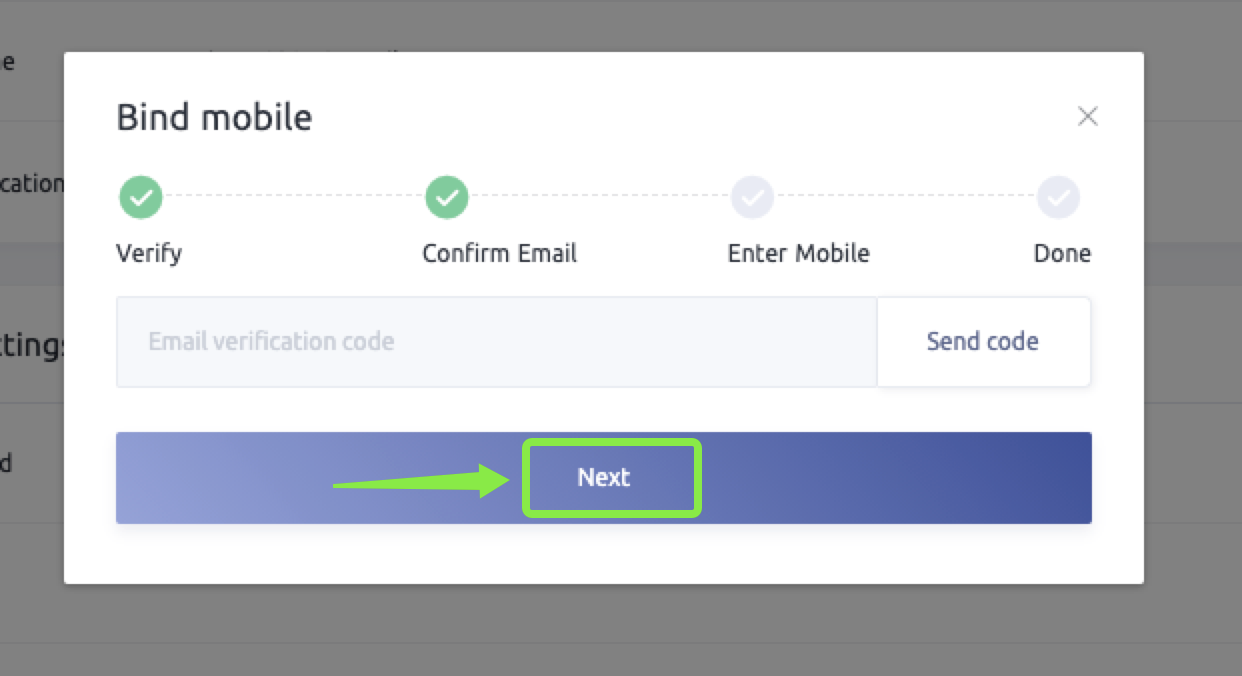Click the green Confirm Email checkmark icon
The image size is (1242, 676).
tap(447, 197)
